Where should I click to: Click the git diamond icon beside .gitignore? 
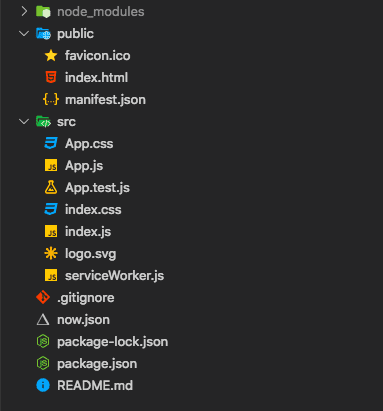[43, 297]
